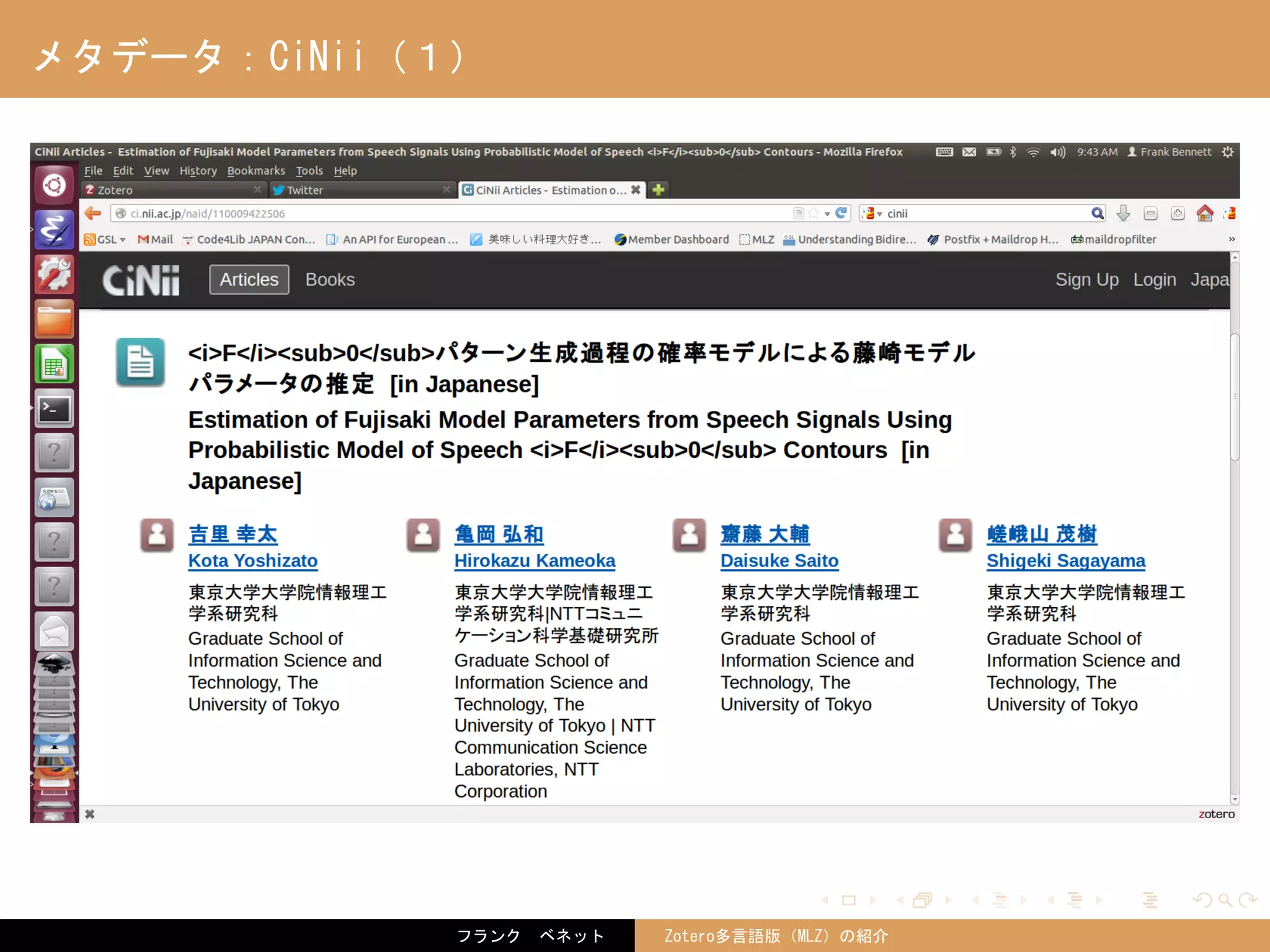Open the 吉里 幸太 Japanese author link
The height and width of the screenshot is (952, 1270).
233,534
